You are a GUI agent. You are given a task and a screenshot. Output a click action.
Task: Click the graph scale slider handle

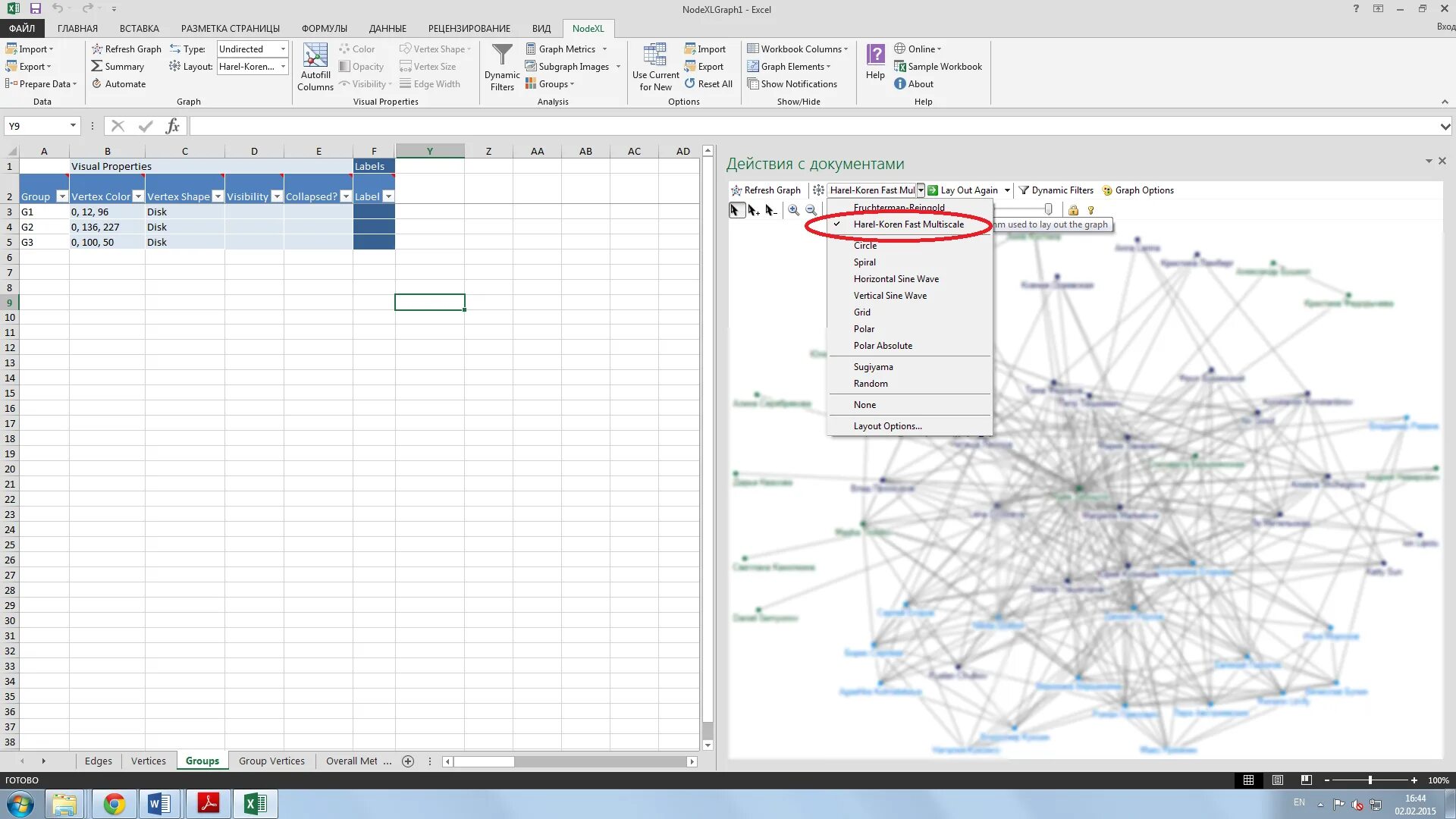coord(1048,209)
